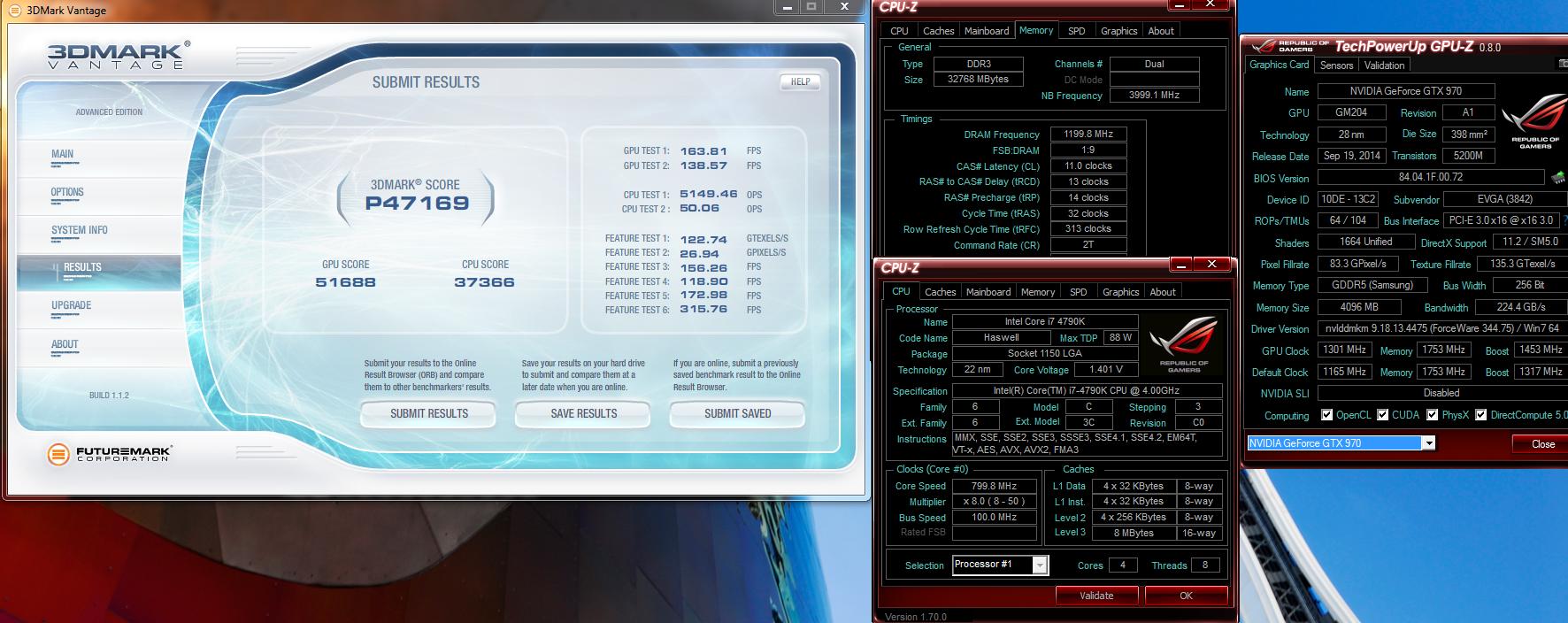Click the ROG logo in GPU-Z window
Image resolution: width=1568 pixels, height=623 pixels.
1535,119
